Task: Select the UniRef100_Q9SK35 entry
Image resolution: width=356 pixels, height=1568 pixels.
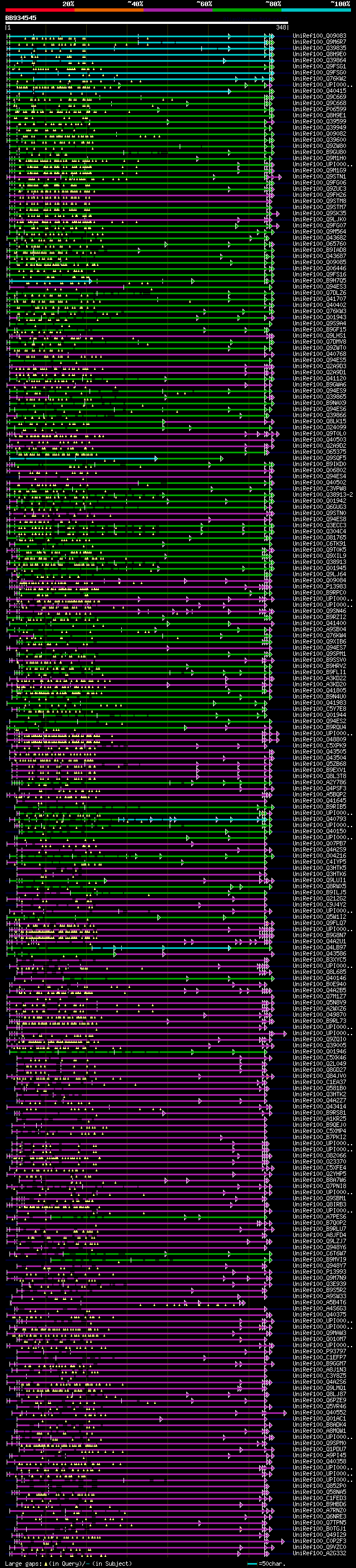Action: (319, 213)
